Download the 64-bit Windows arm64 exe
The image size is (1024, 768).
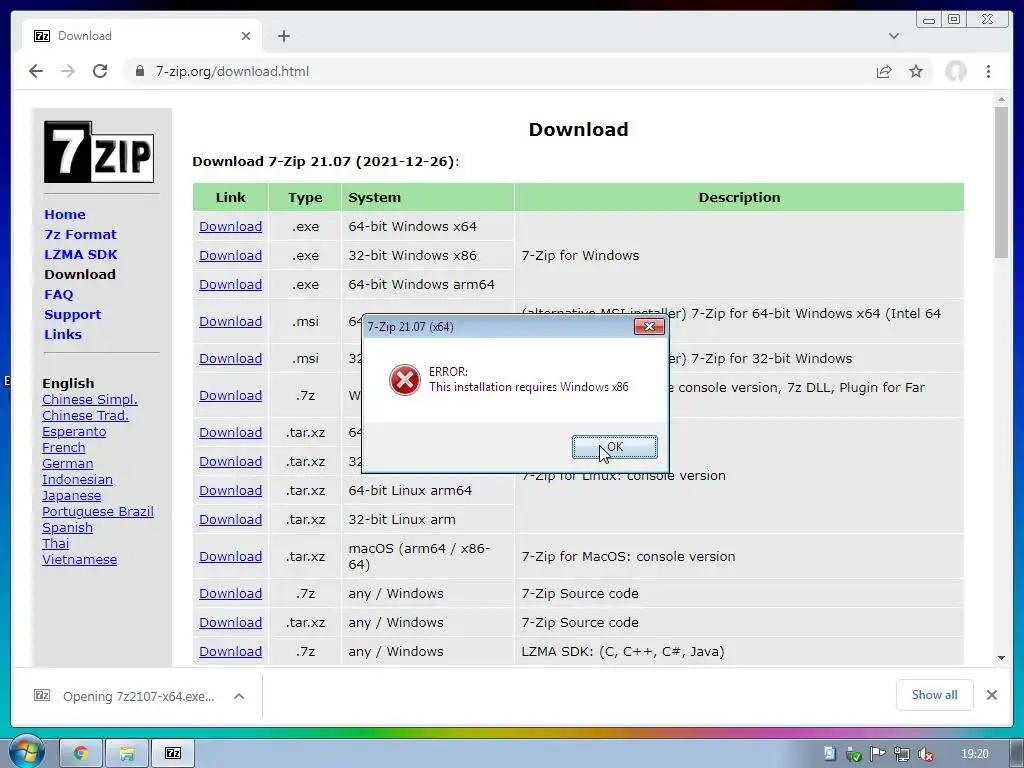231,285
